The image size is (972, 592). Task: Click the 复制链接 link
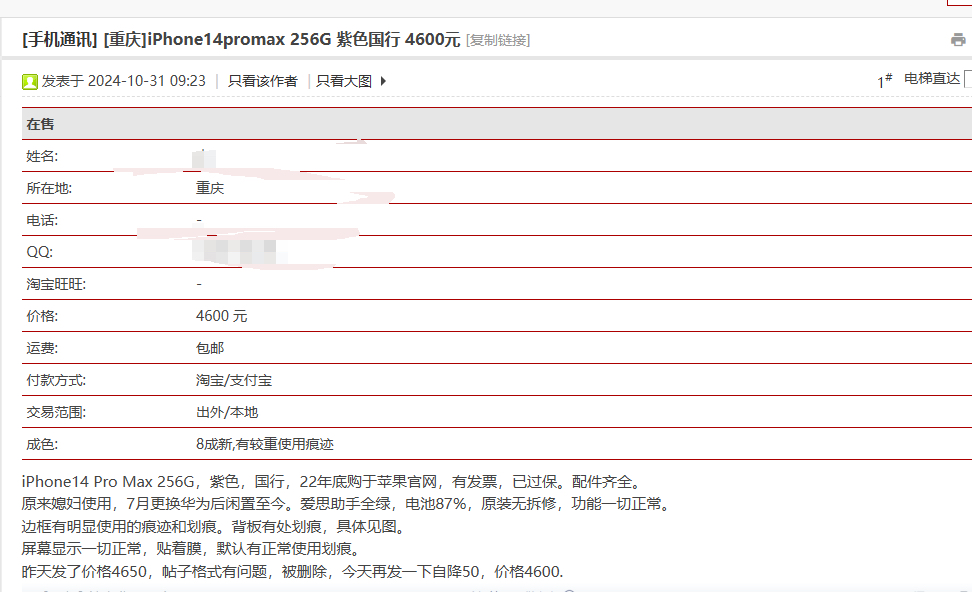click(x=498, y=40)
